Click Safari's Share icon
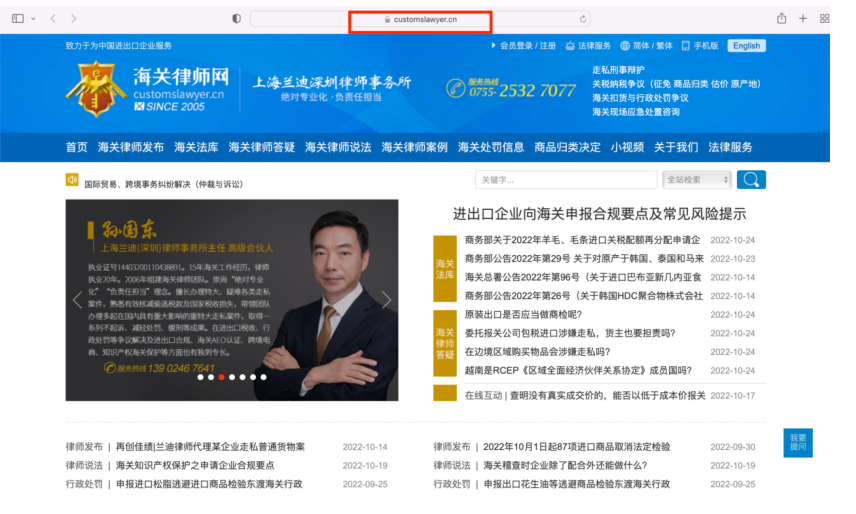Viewport: 856px width, 514px height. 781,19
